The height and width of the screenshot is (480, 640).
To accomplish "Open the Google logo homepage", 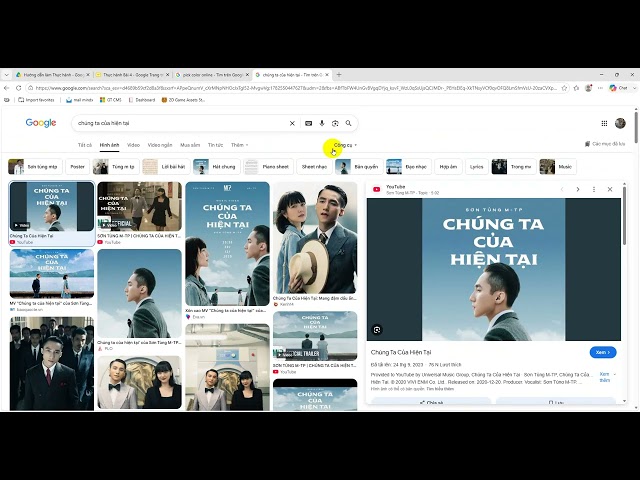I will click(41, 123).
